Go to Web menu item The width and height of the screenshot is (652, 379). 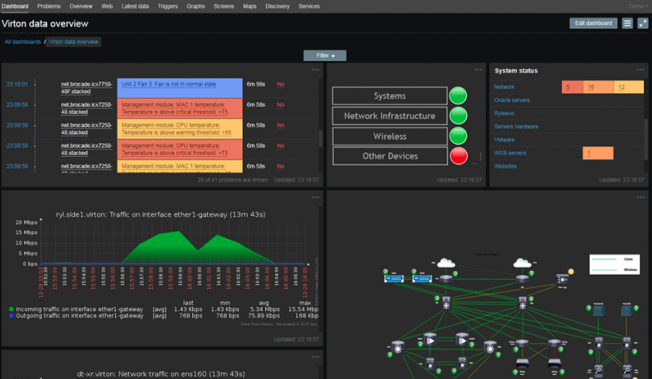tap(107, 6)
